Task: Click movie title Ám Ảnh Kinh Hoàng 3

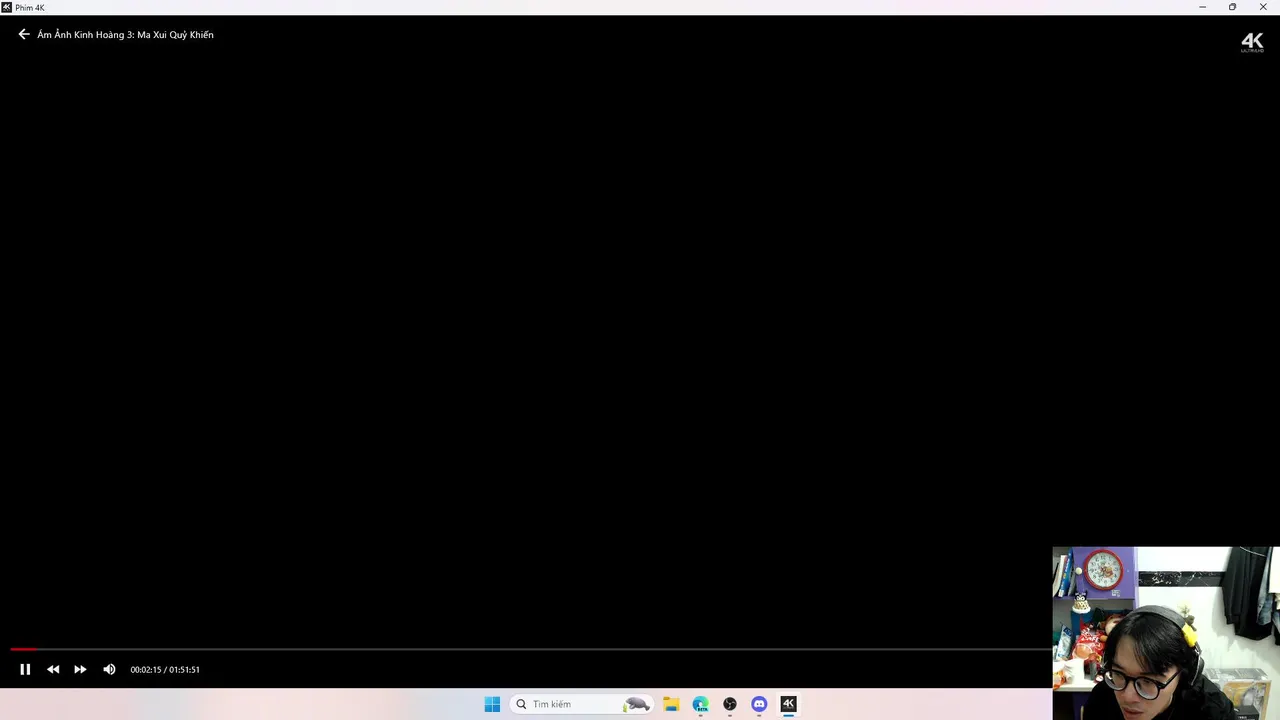Action: click(x=125, y=35)
